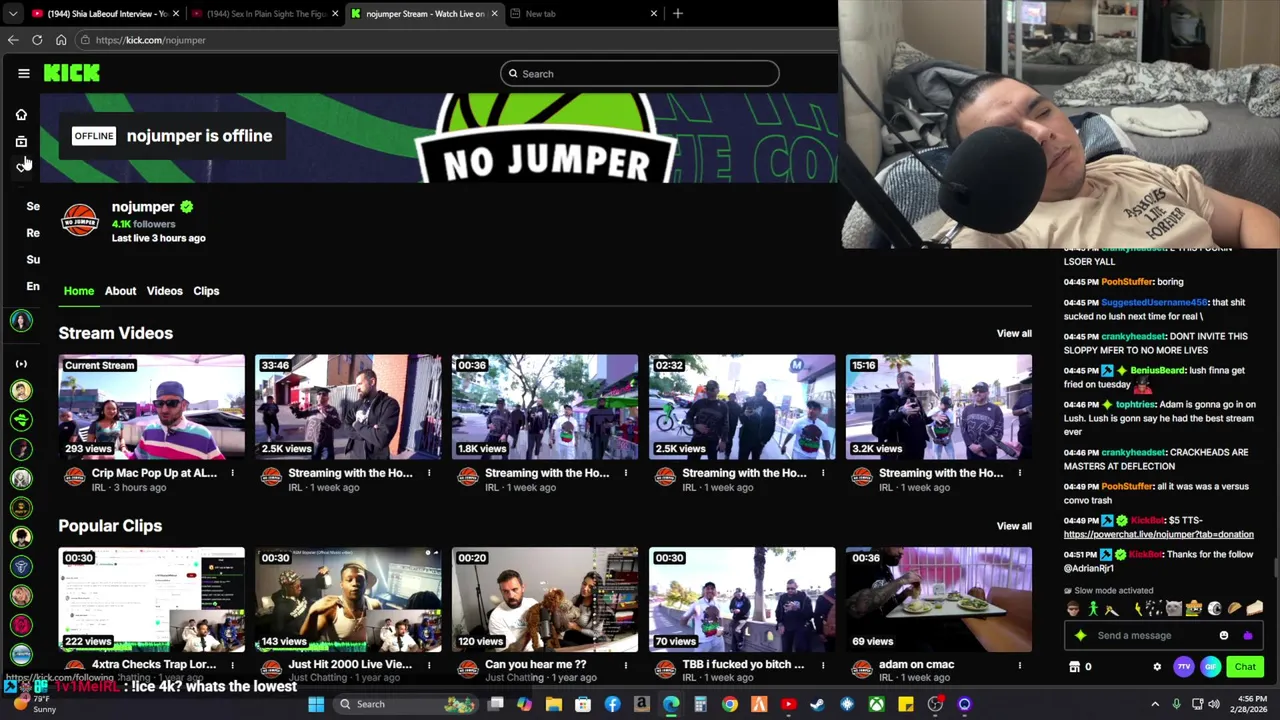1280x720 pixels.
Task: Click the browser home icon
Action: click(x=61, y=40)
